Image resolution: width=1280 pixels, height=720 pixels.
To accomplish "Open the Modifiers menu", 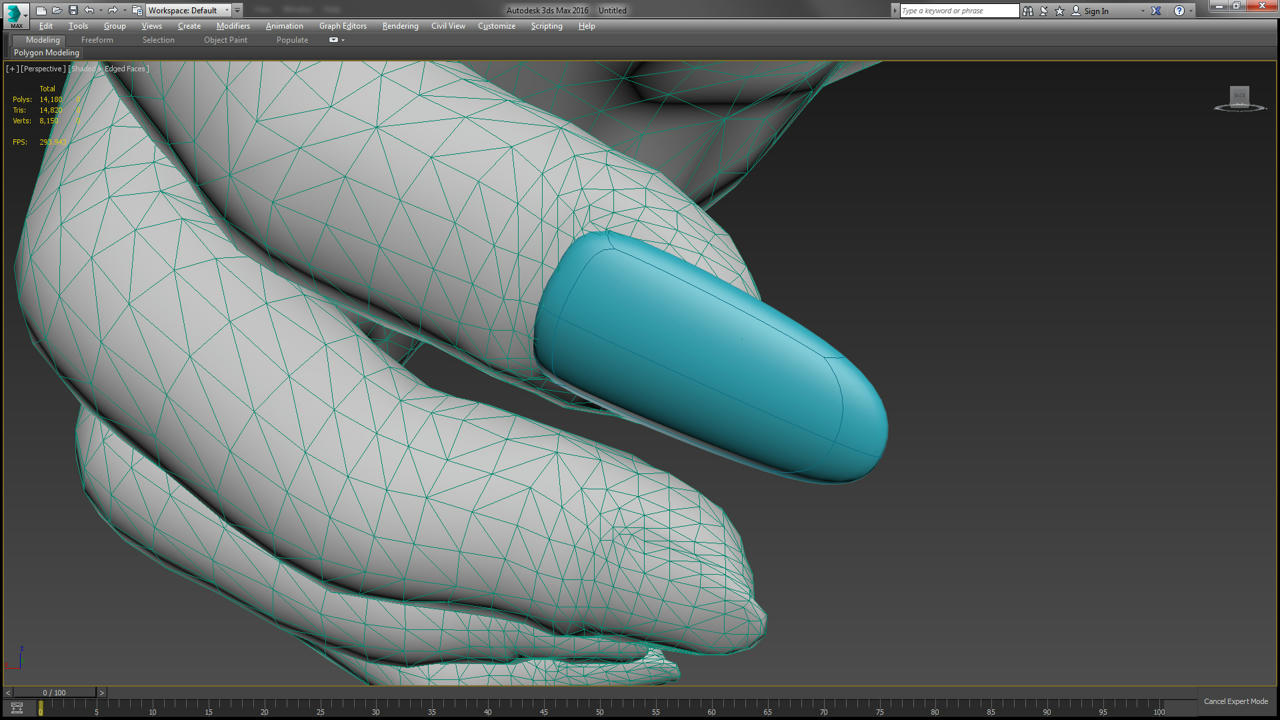I will tap(233, 26).
